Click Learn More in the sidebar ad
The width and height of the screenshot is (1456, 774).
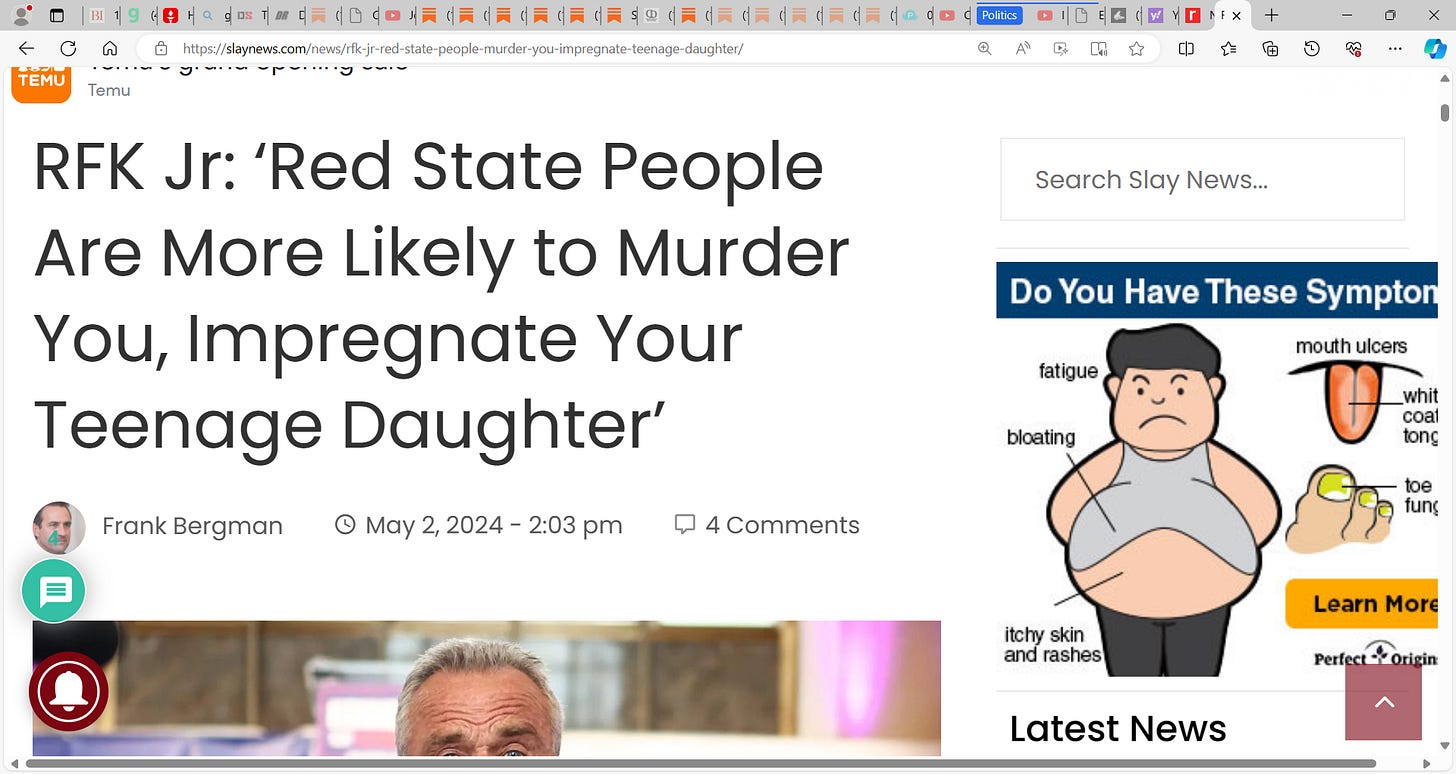pyautogui.click(x=1362, y=603)
